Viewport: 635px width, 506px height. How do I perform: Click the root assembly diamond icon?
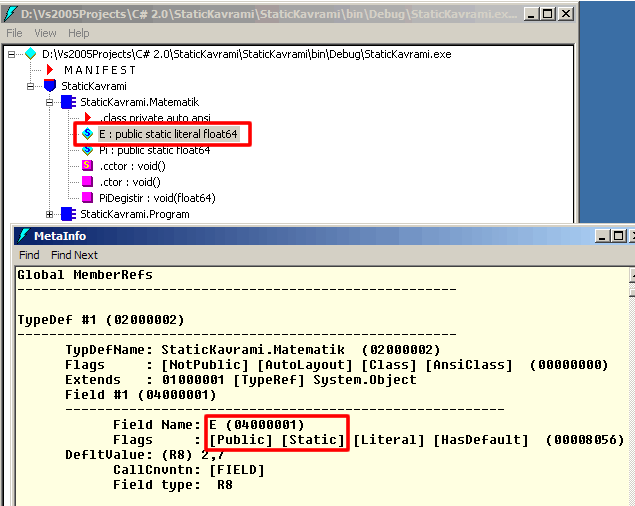point(30,53)
